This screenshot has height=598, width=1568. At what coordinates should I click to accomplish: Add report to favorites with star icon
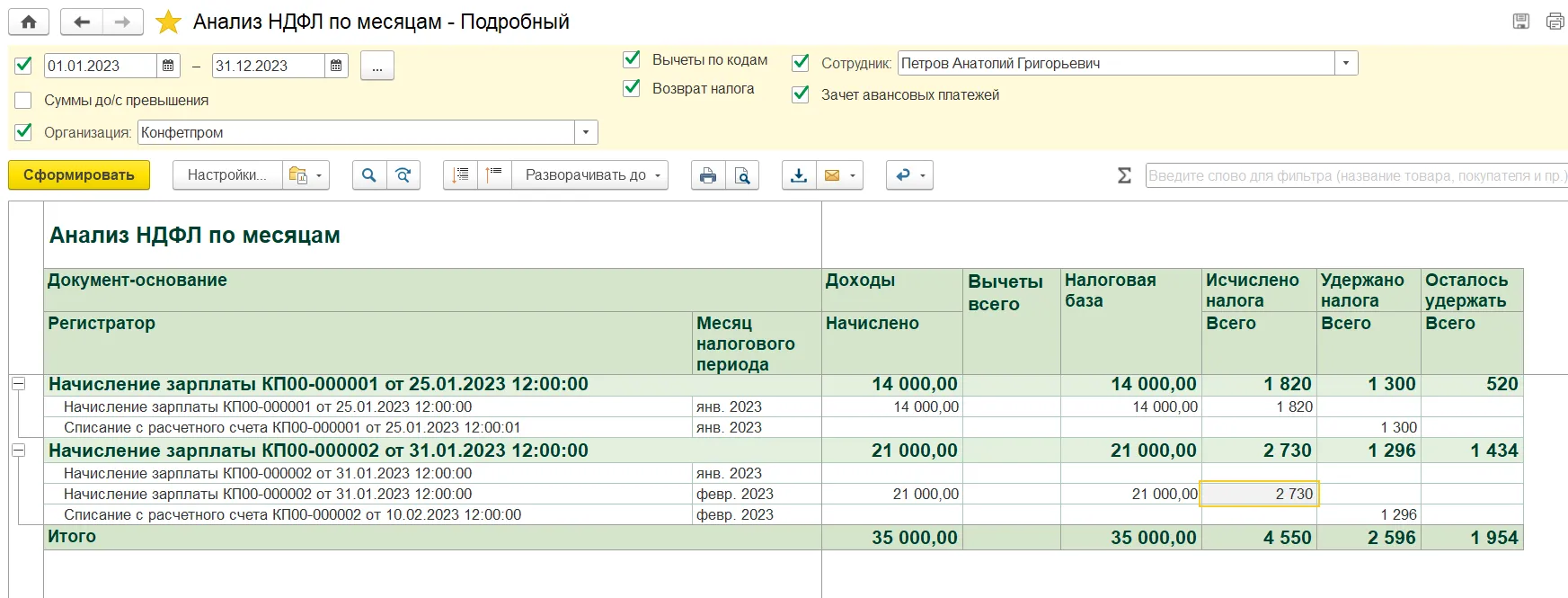pos(168,22)
